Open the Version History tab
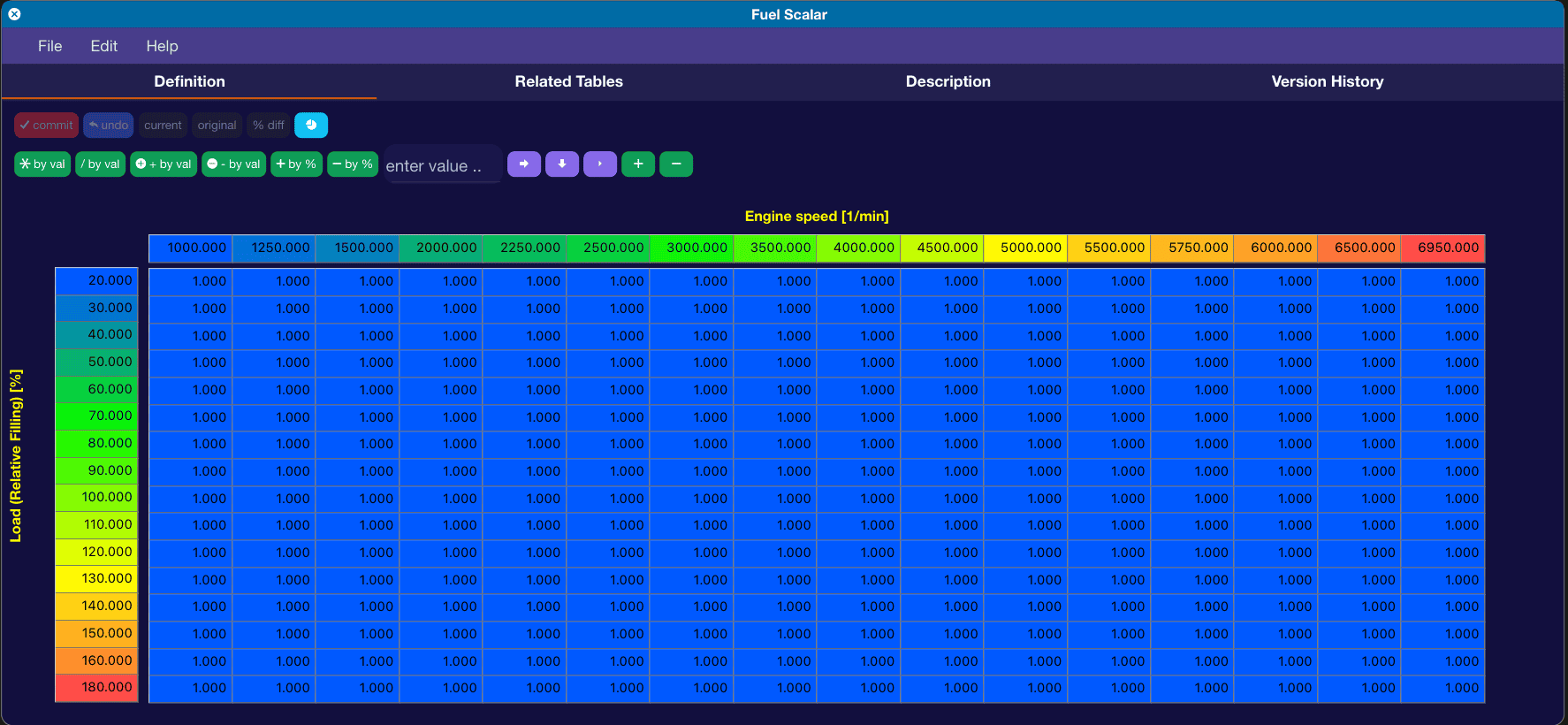Viewport: 1568px width, 725px height. pyautogui.click(x=1327, y=81)
